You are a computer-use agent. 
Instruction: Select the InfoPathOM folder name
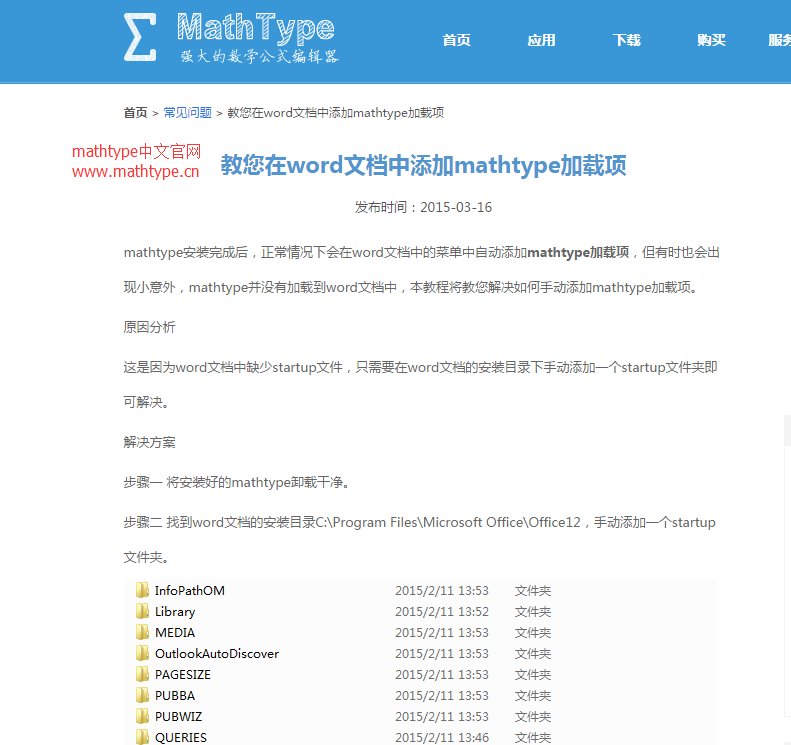coord(190,591)
